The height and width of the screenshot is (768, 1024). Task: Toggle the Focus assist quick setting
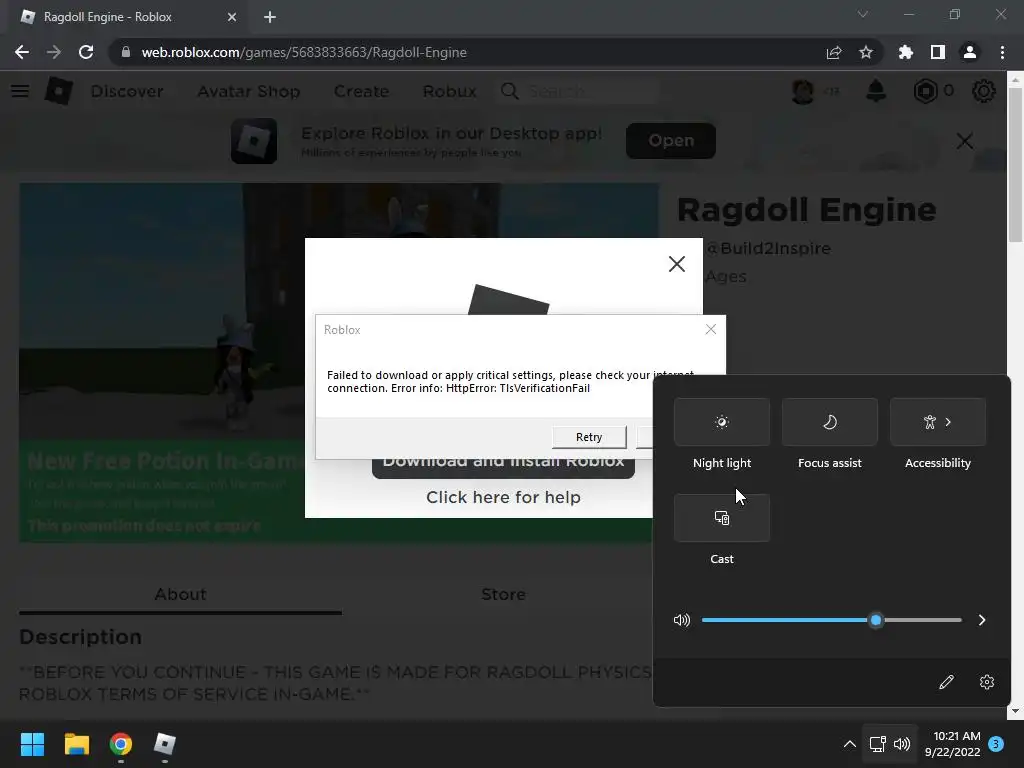(829, 422)
